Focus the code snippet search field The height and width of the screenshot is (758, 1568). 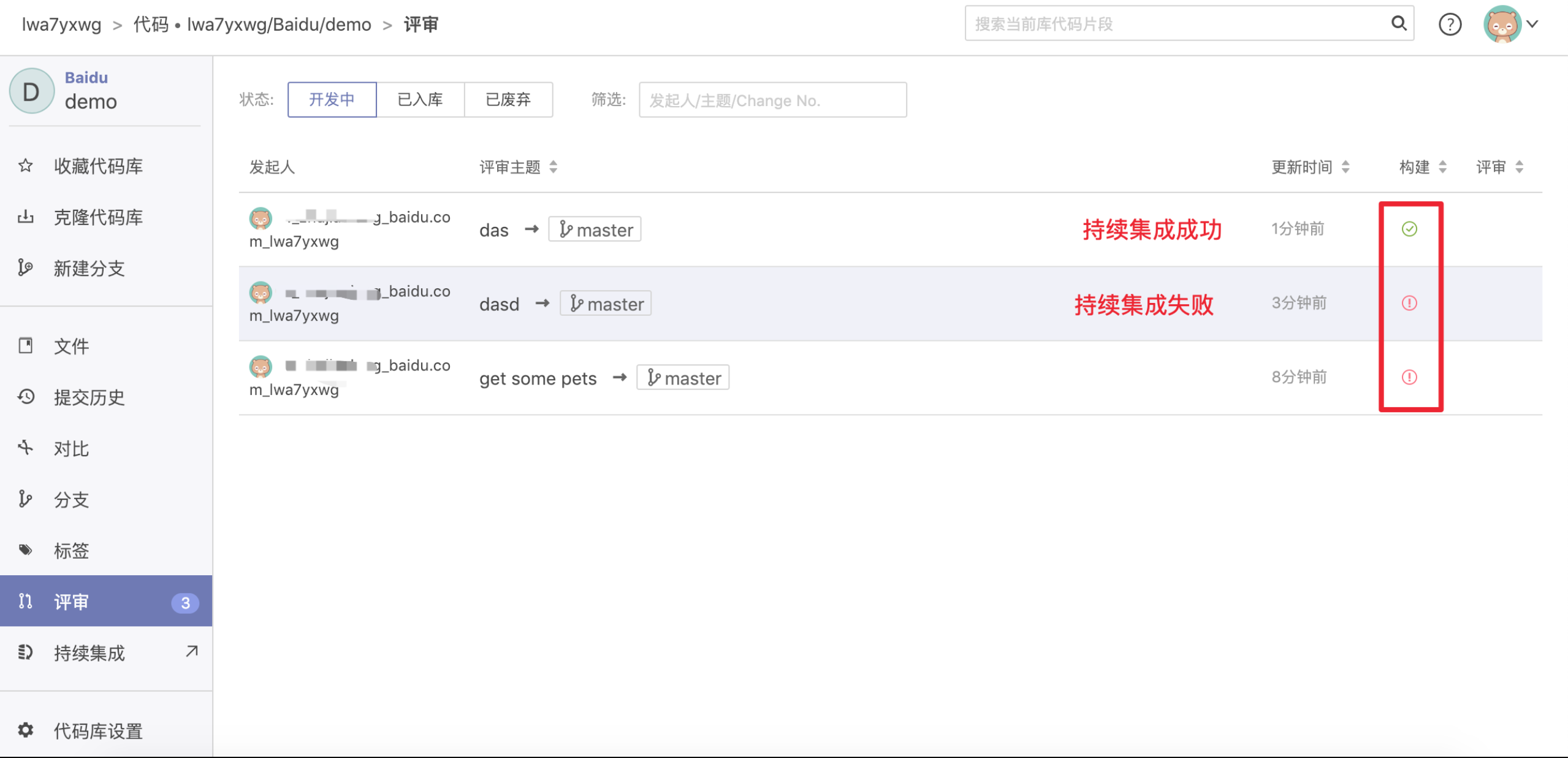[1189, 23]
